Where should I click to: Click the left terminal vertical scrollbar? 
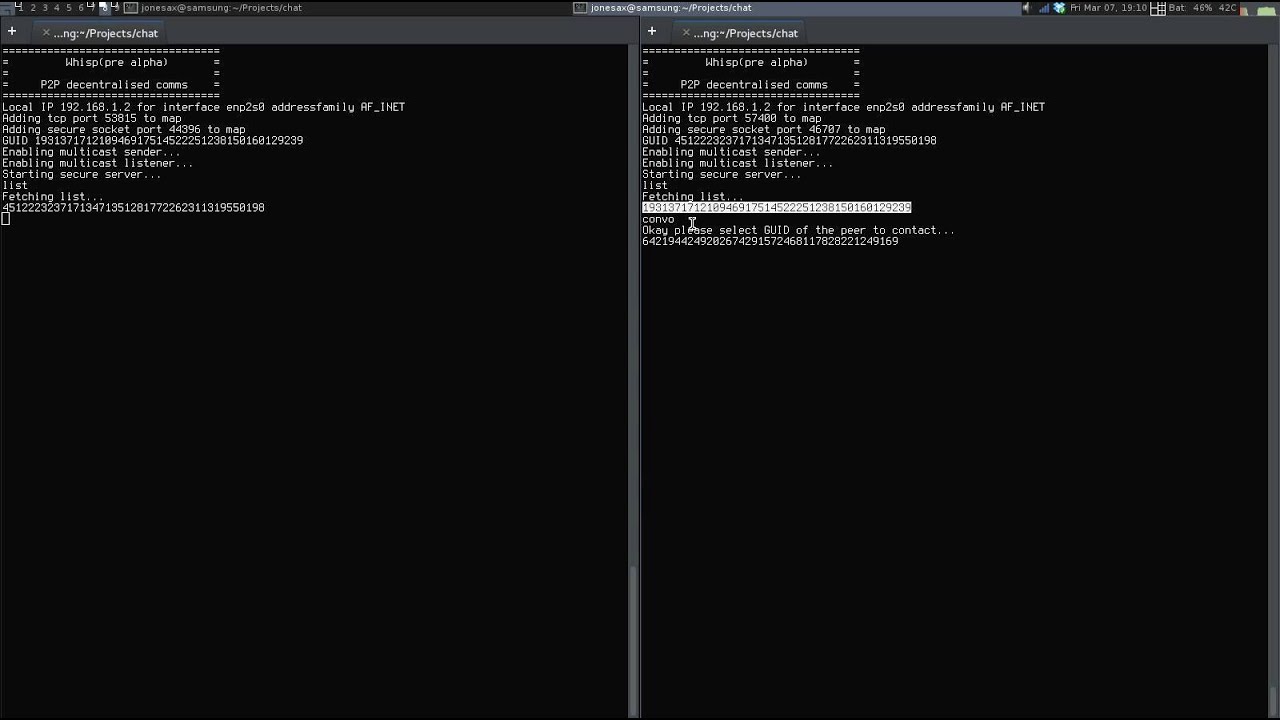632,380
